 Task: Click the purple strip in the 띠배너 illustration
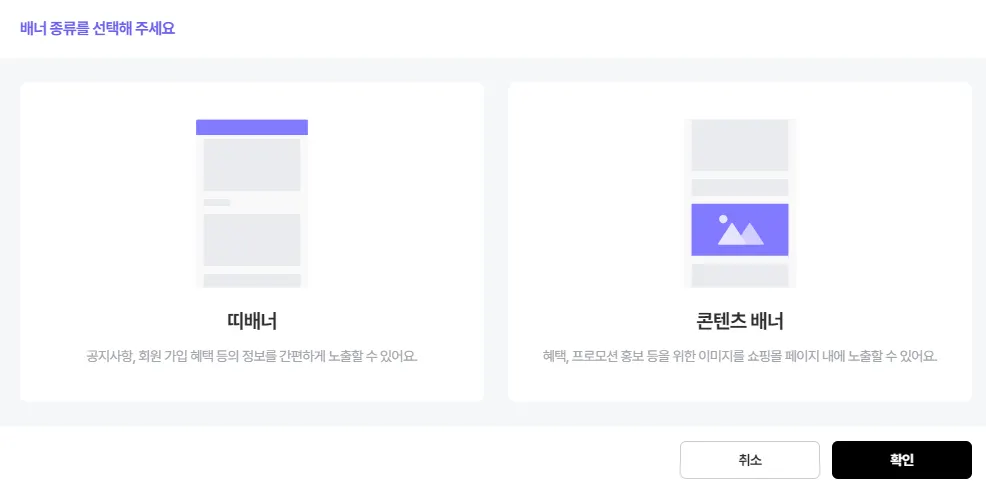point(252,127)
